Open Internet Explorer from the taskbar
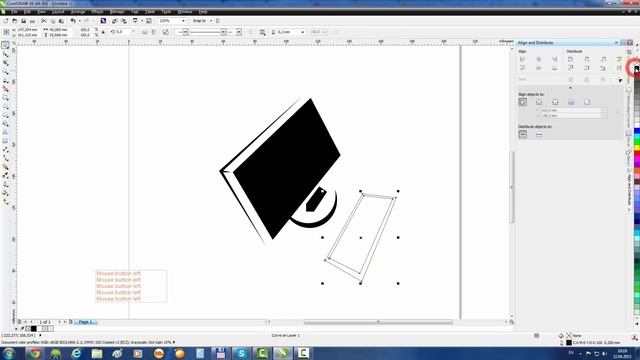 click(76, 353)
